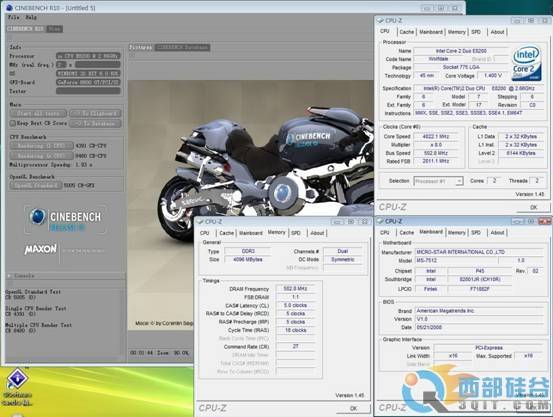Click the Graphic Interface Version PCI-Express
This screenshot has width=553, height=417.
[x=488, y=348]
